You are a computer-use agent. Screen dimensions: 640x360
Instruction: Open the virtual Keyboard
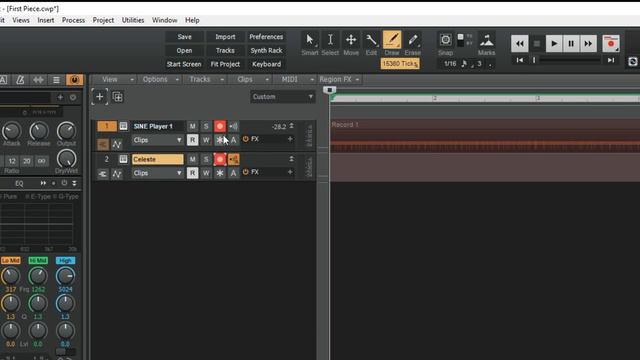click(x=266, y=64)
